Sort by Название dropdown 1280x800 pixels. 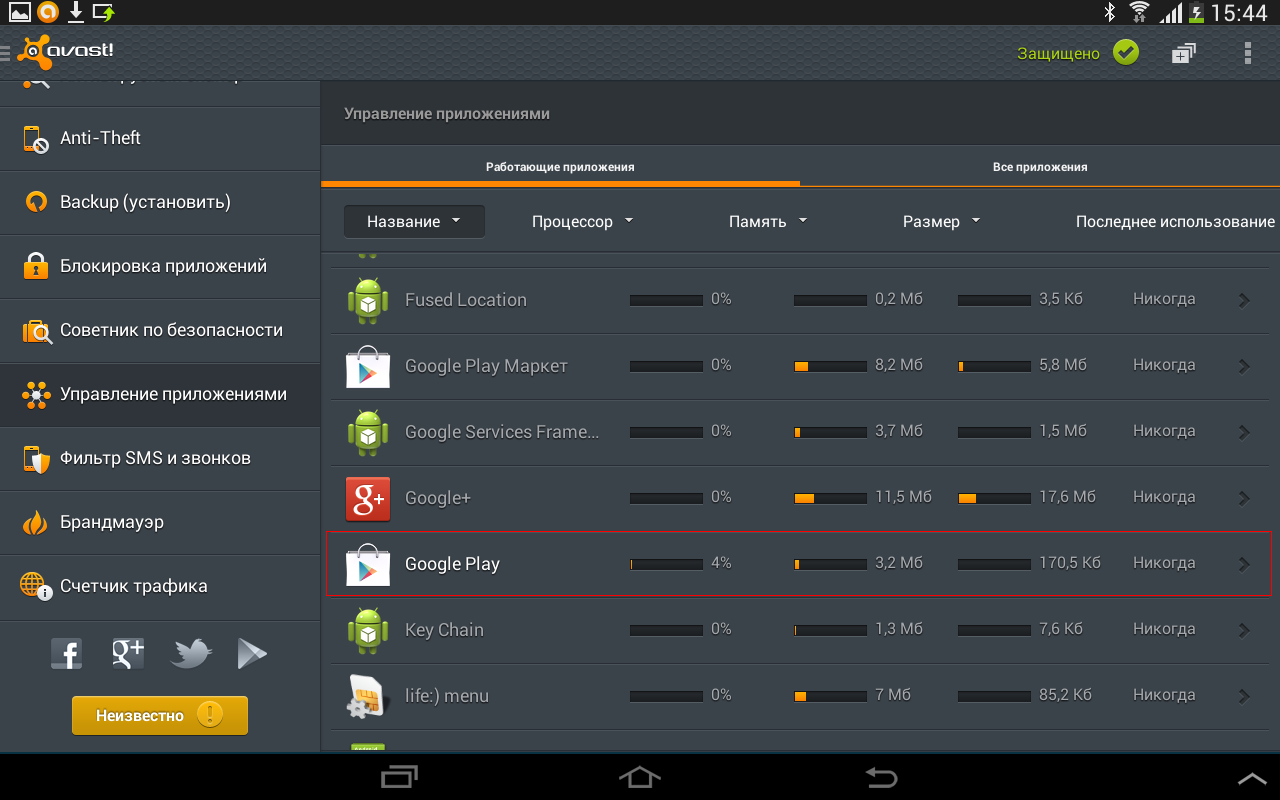(x=414, y=222)
